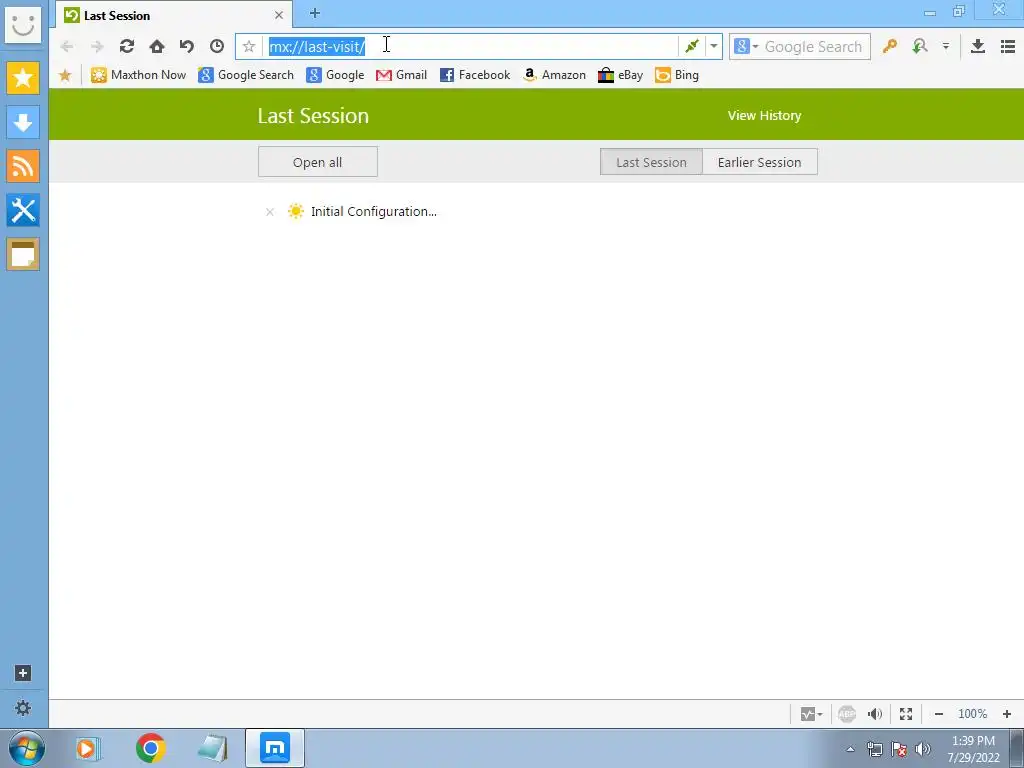This screenshot has width=1024, height=768.
Task: Close the Last Session browser tab
Action: [279, 15]
